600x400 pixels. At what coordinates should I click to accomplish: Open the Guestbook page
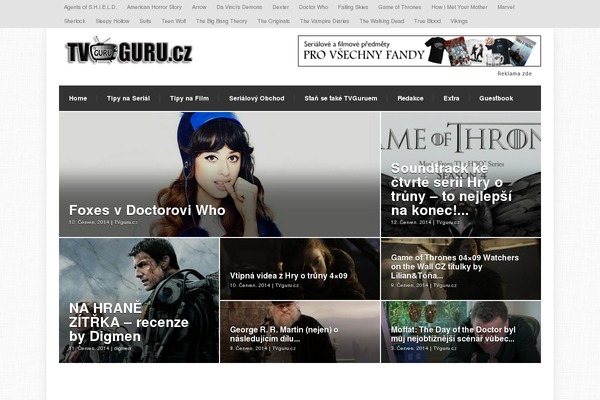click(x=496, y=98)
